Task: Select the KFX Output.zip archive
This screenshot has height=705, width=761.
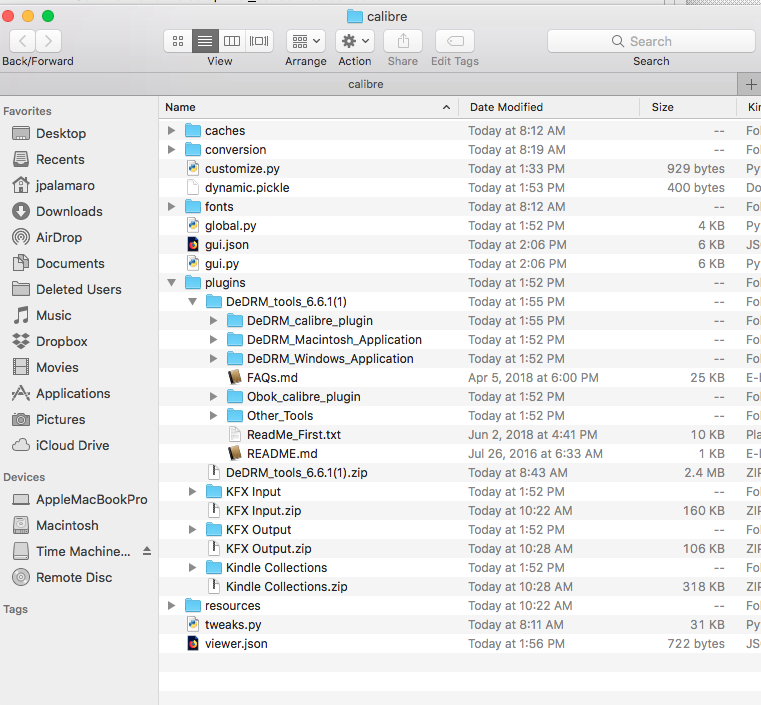Action: [269, 548]
